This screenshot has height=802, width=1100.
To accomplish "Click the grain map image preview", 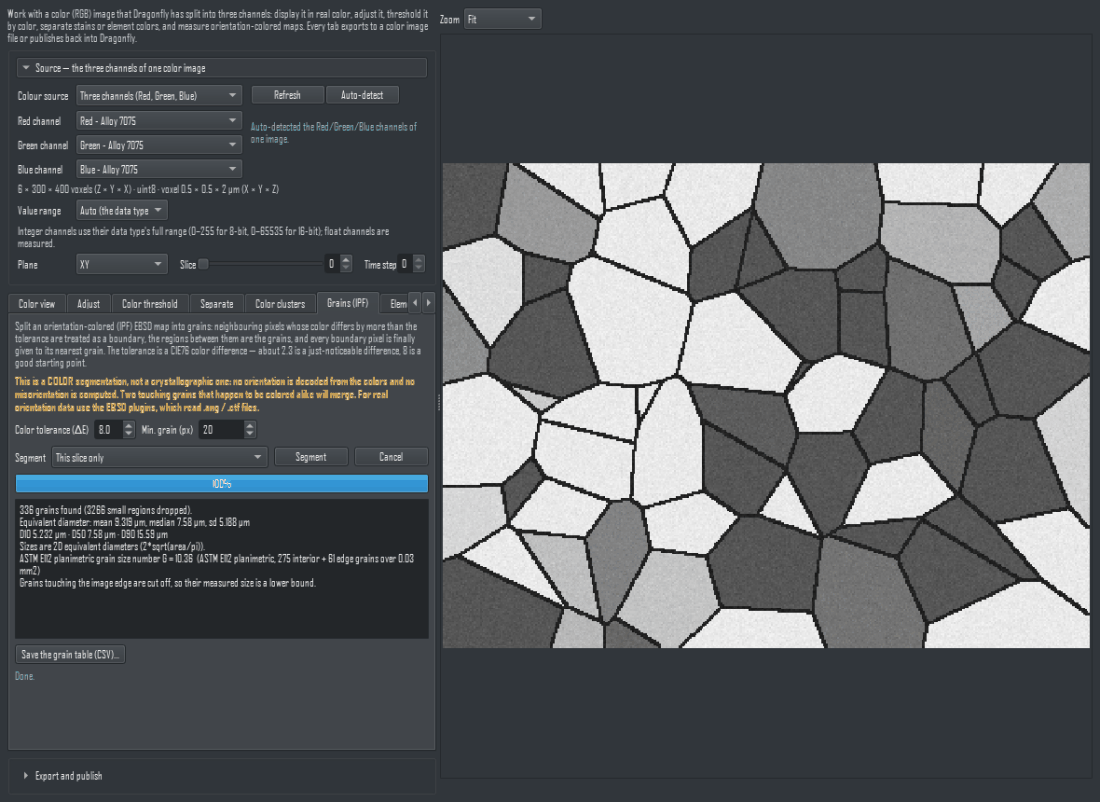I will [x=765, y=406].
